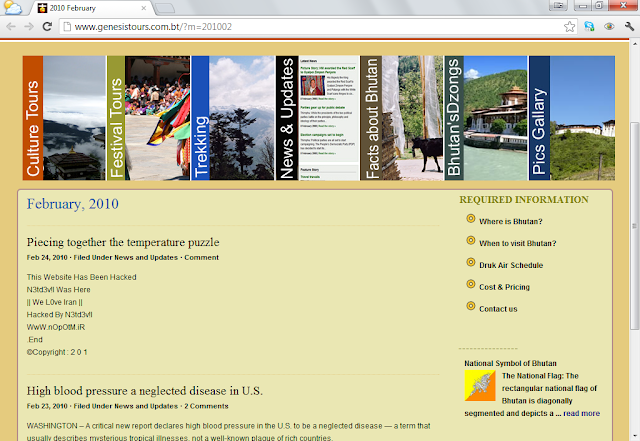This screenshot has height=441, width=640.
Task: Open the Contact us link
Action: [x=498, y=309]
